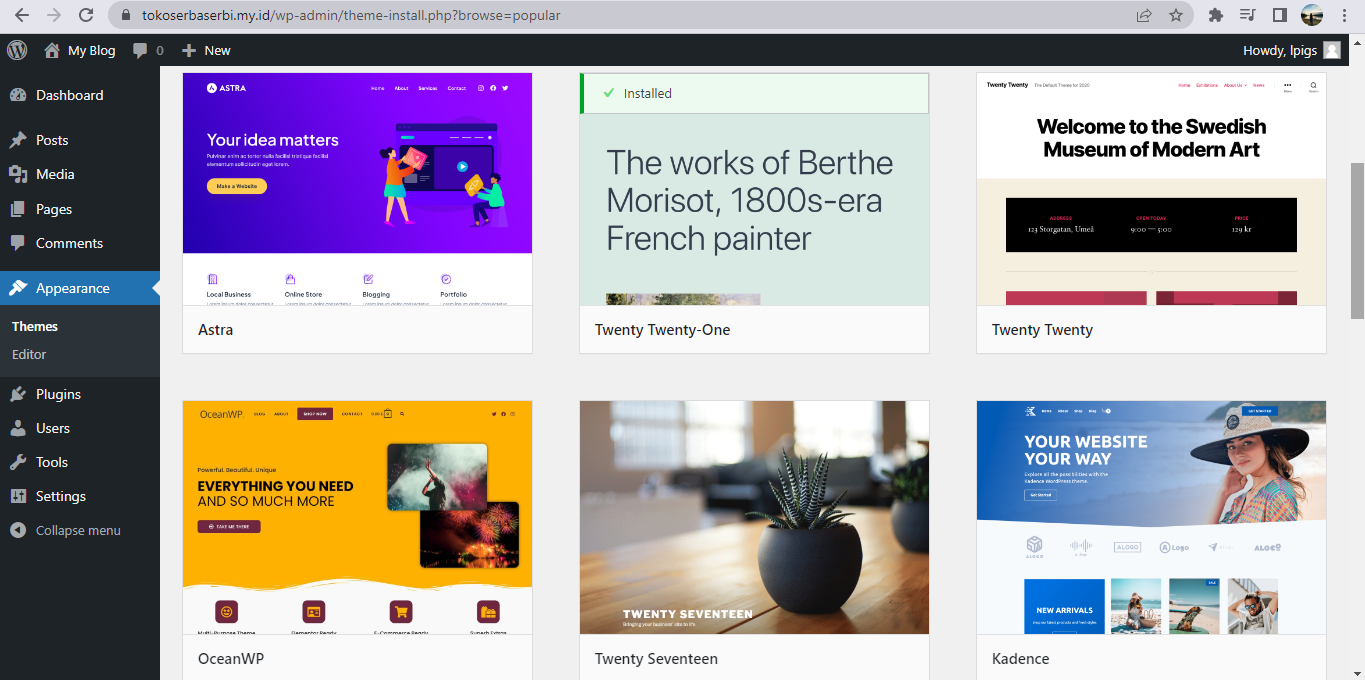1365x680 pixels.
Task: Open Pages in the sidebar
Action: point(80,209)
